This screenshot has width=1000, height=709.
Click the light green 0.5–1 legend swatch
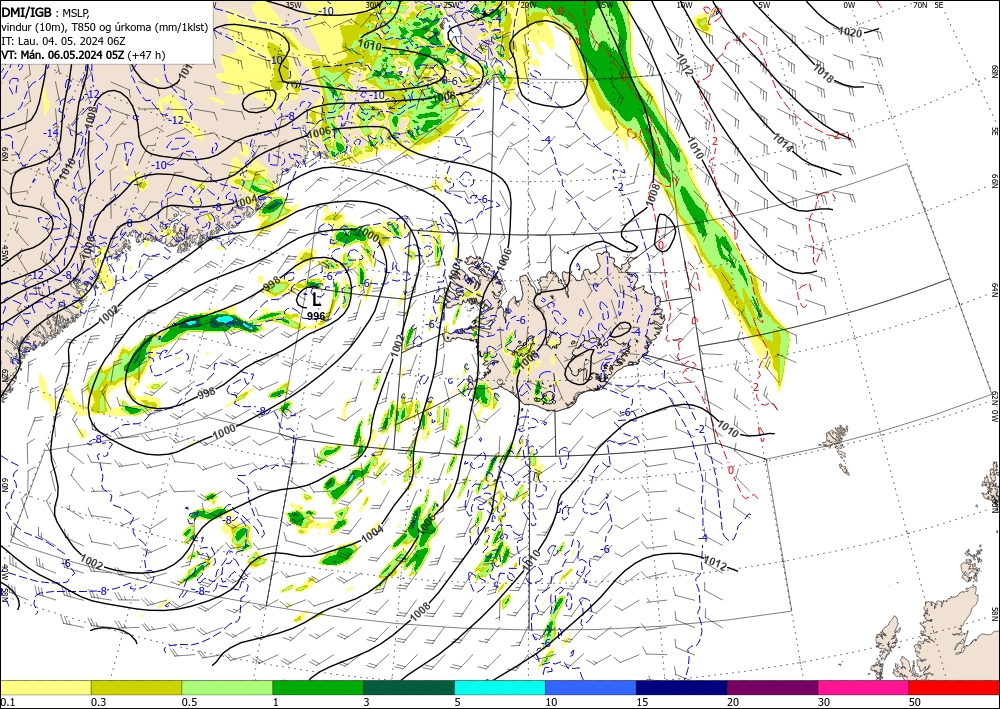[x=227, y=687]
